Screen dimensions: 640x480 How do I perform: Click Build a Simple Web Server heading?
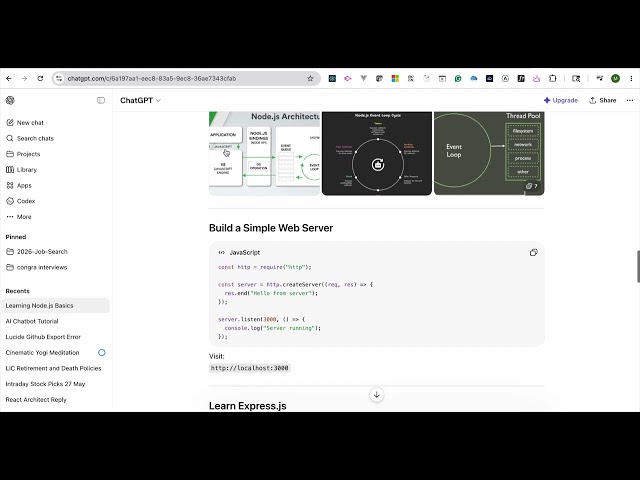click(271, 228)
